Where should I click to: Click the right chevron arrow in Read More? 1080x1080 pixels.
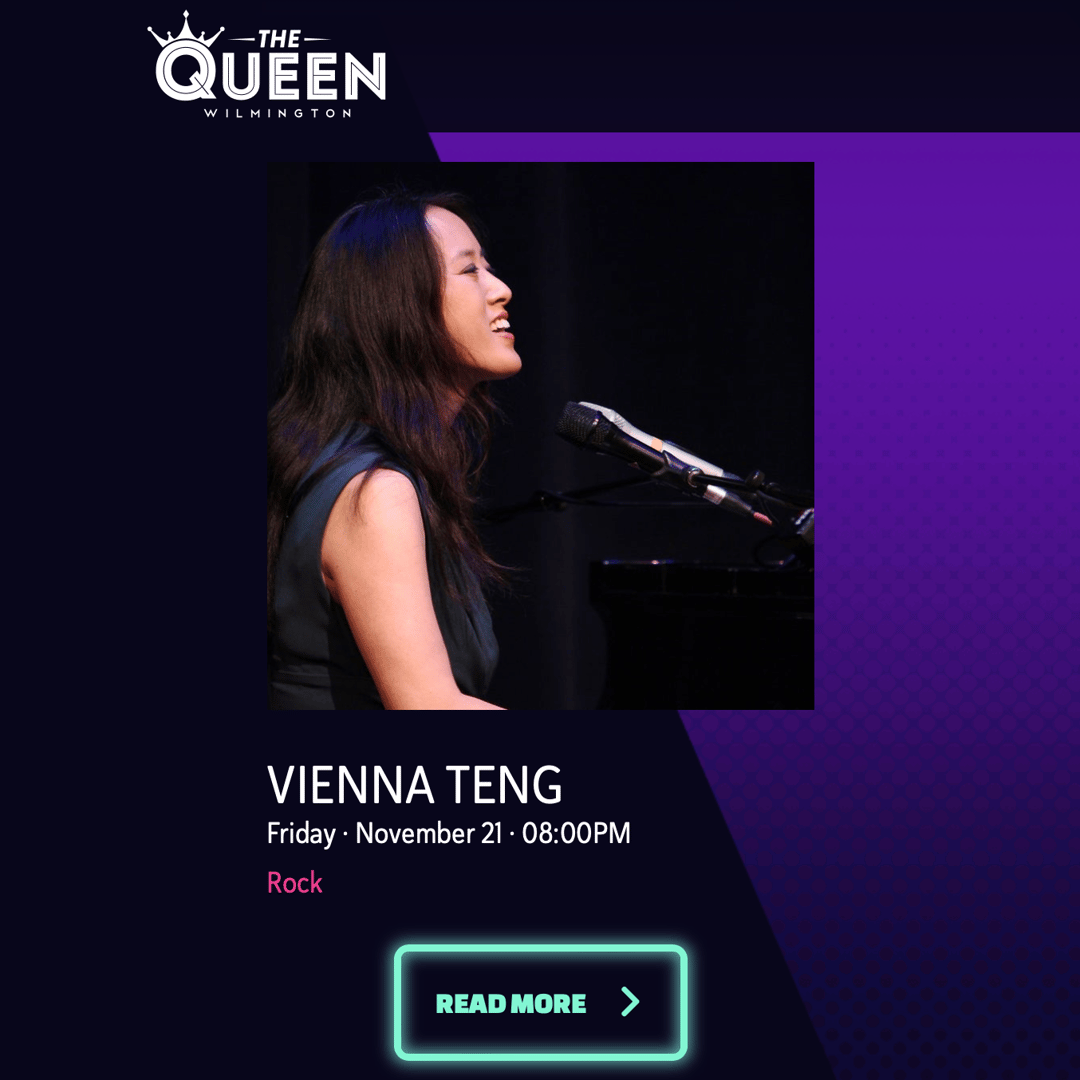630,1001
